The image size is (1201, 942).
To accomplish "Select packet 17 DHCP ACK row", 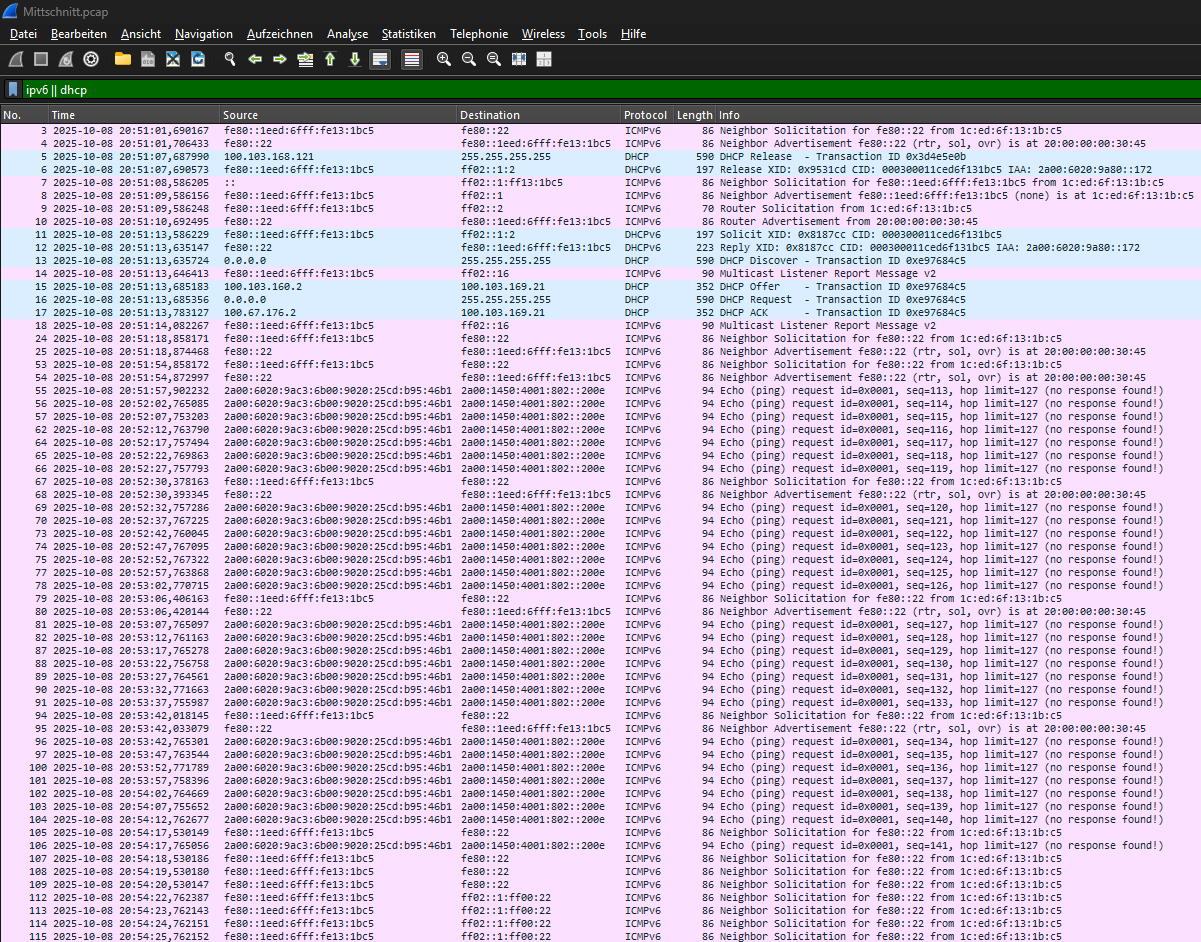I will (600, 313).
